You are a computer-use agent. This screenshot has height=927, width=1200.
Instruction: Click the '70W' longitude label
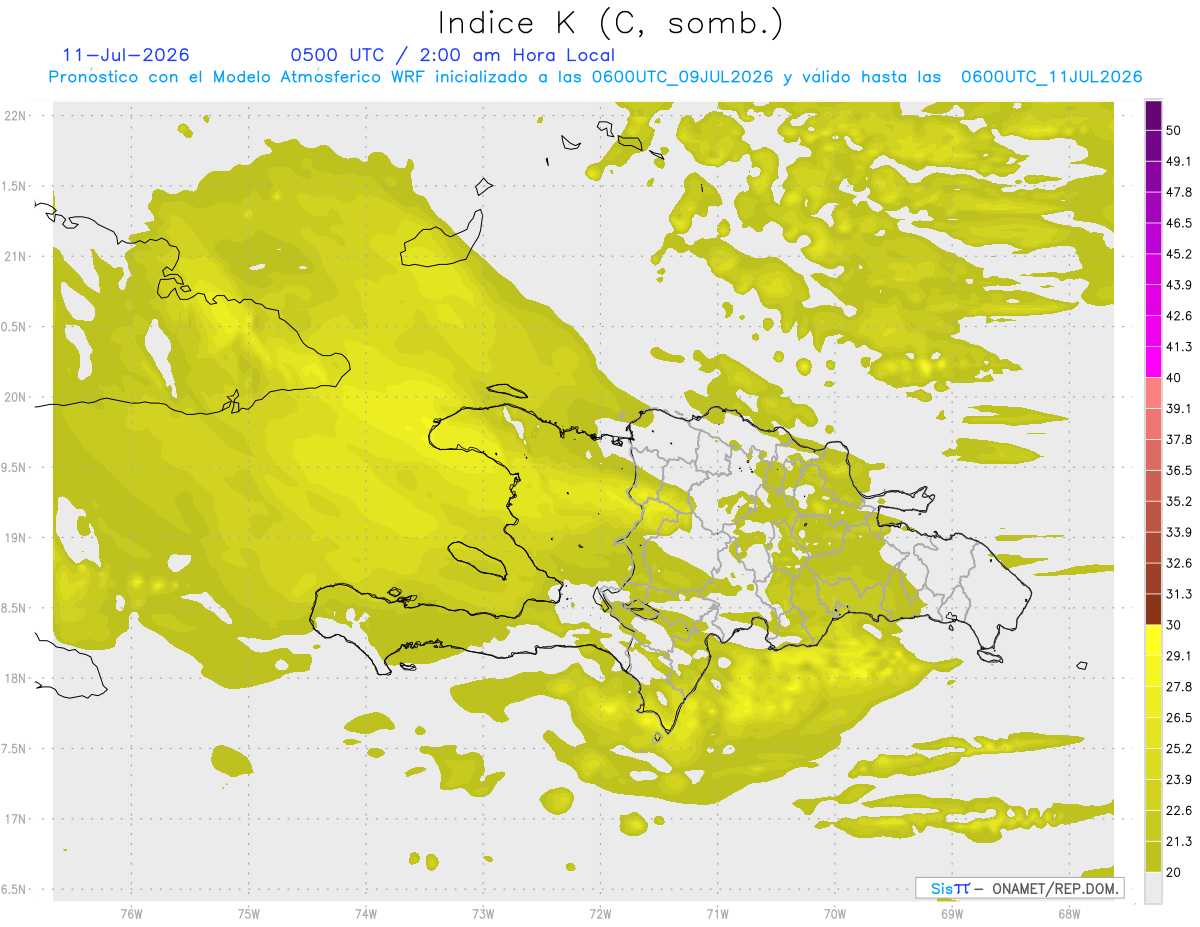(835, 914)
